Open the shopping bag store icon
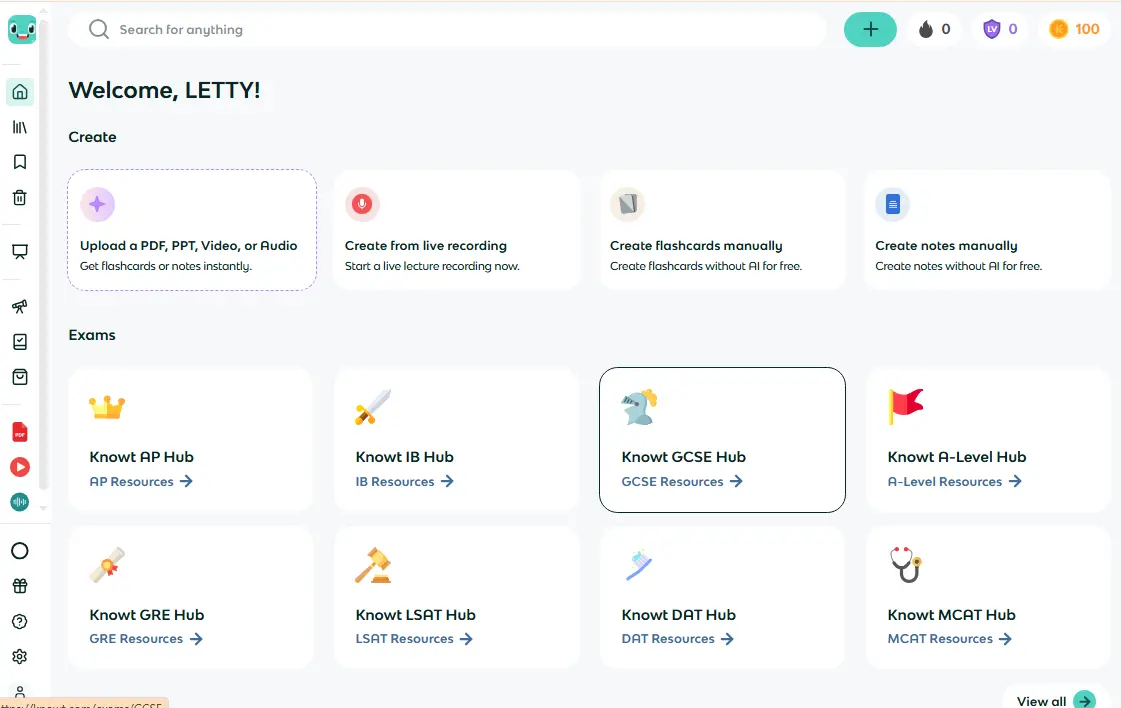The image size is (1121, 708). [x=20, y=377]
